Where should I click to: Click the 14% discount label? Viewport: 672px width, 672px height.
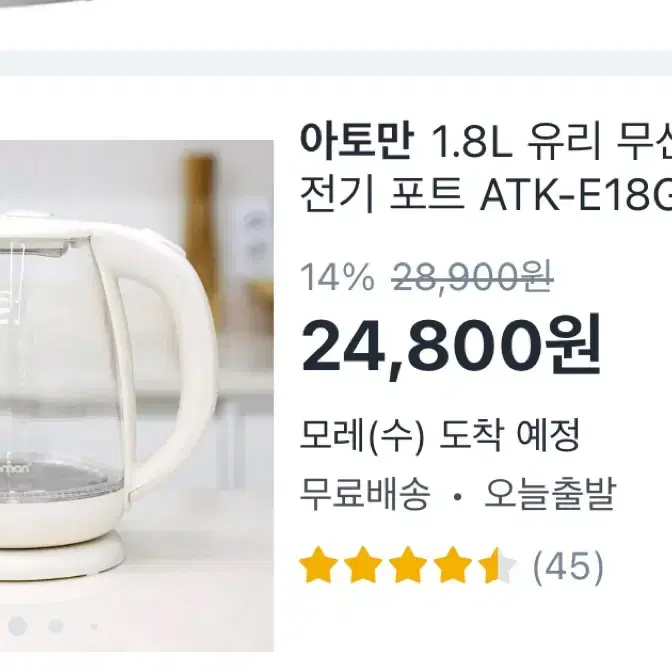(x=337, y=277)
